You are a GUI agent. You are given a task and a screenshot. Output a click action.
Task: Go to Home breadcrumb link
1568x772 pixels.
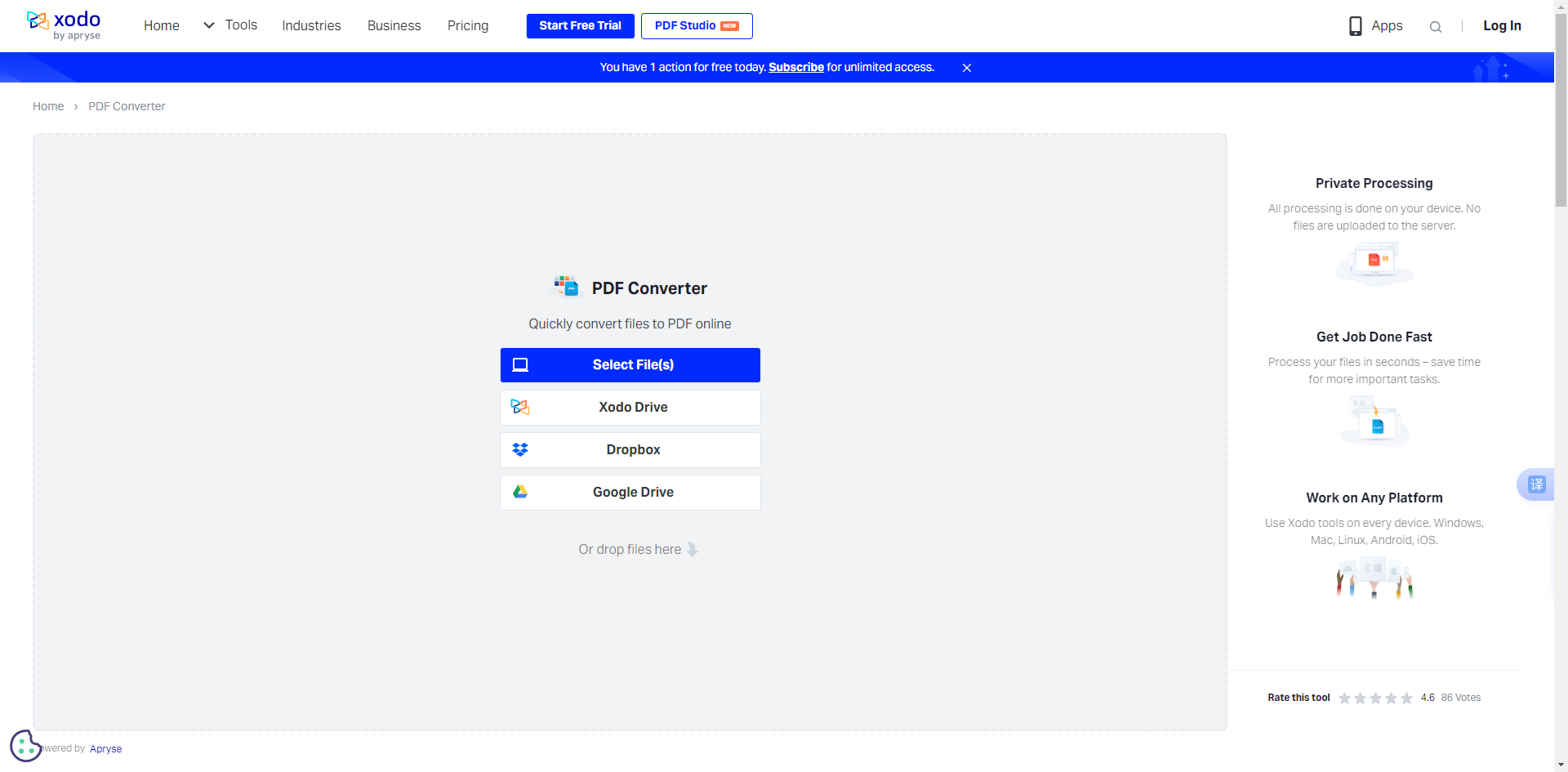coord(48,106)
